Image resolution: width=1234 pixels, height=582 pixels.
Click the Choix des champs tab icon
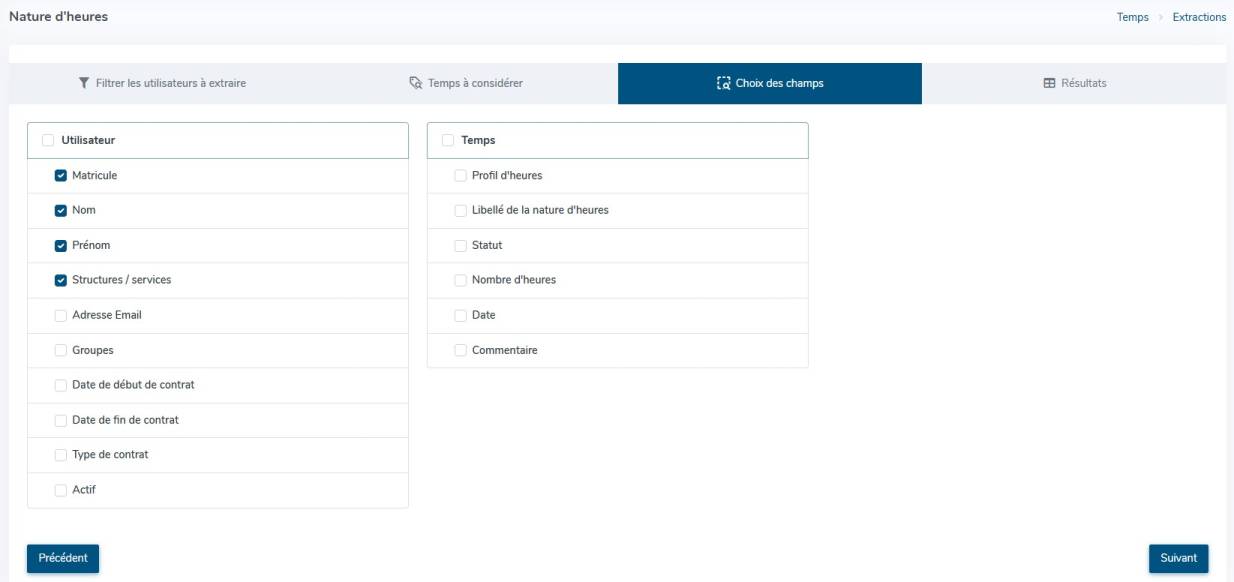pos(724,83)
